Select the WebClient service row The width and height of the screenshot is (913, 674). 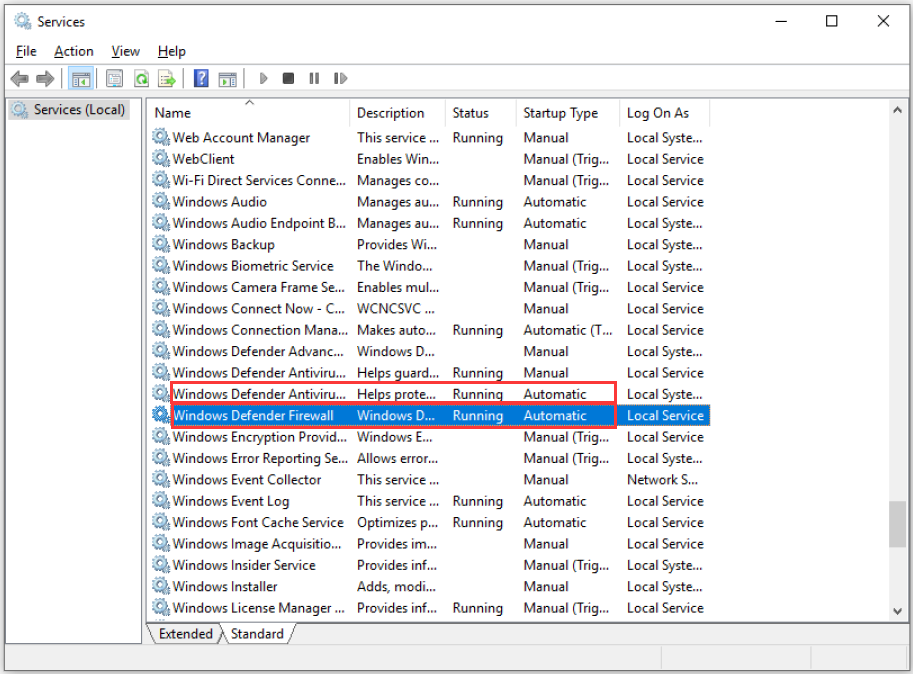tap(430, 159)
